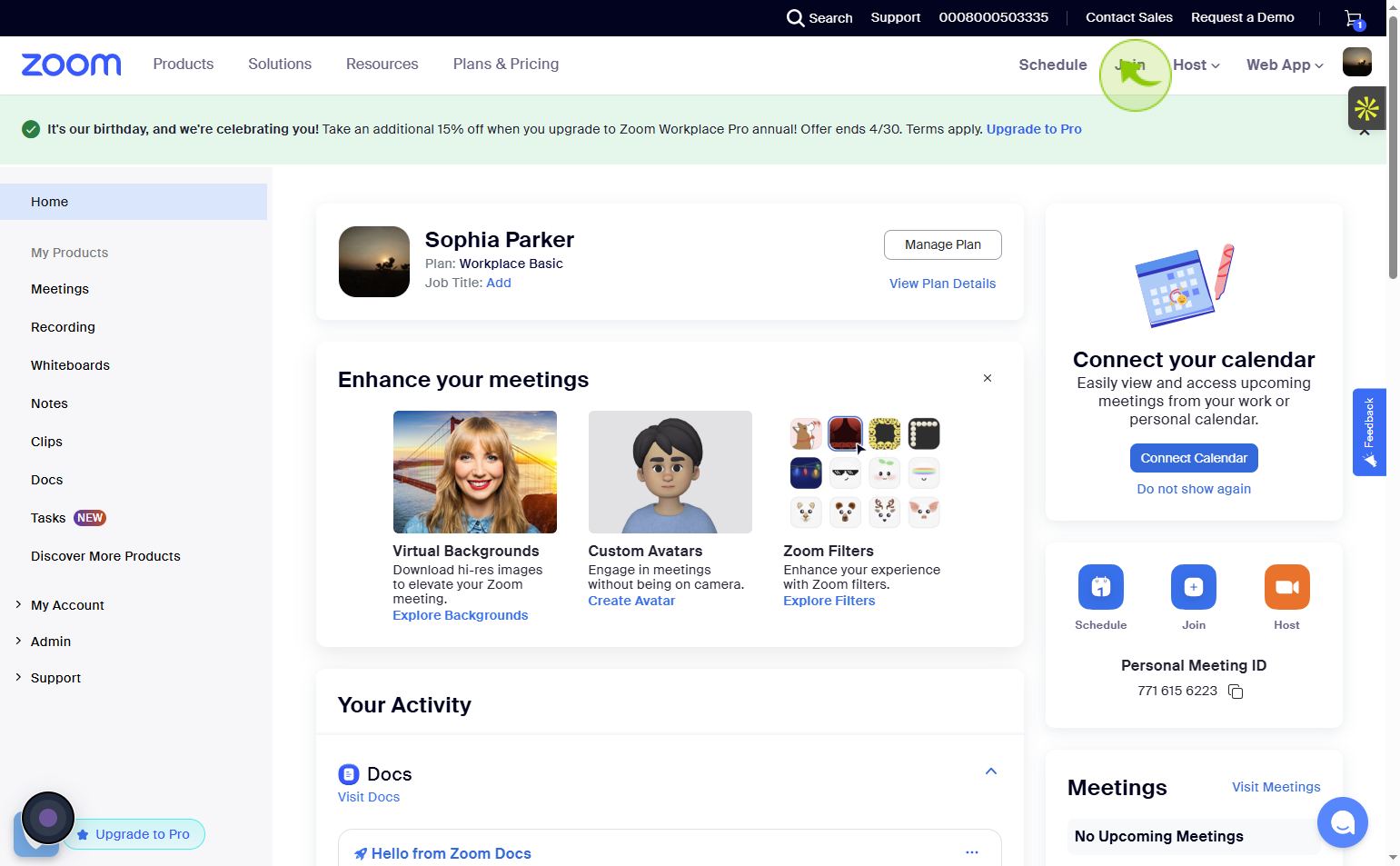Click the Zoom Filters image grid

(864, 472)
